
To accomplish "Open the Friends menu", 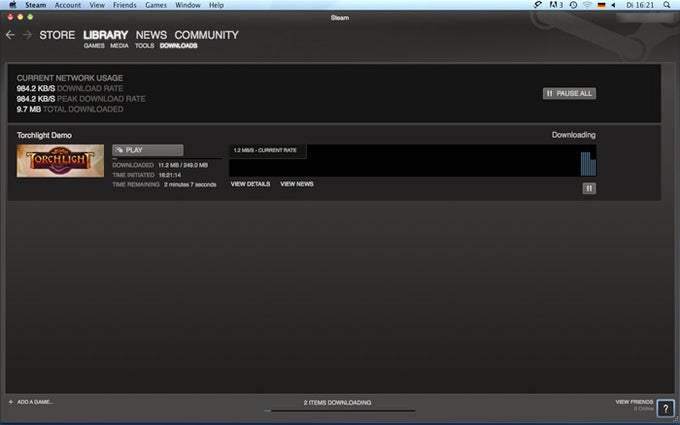I will 124,5.
